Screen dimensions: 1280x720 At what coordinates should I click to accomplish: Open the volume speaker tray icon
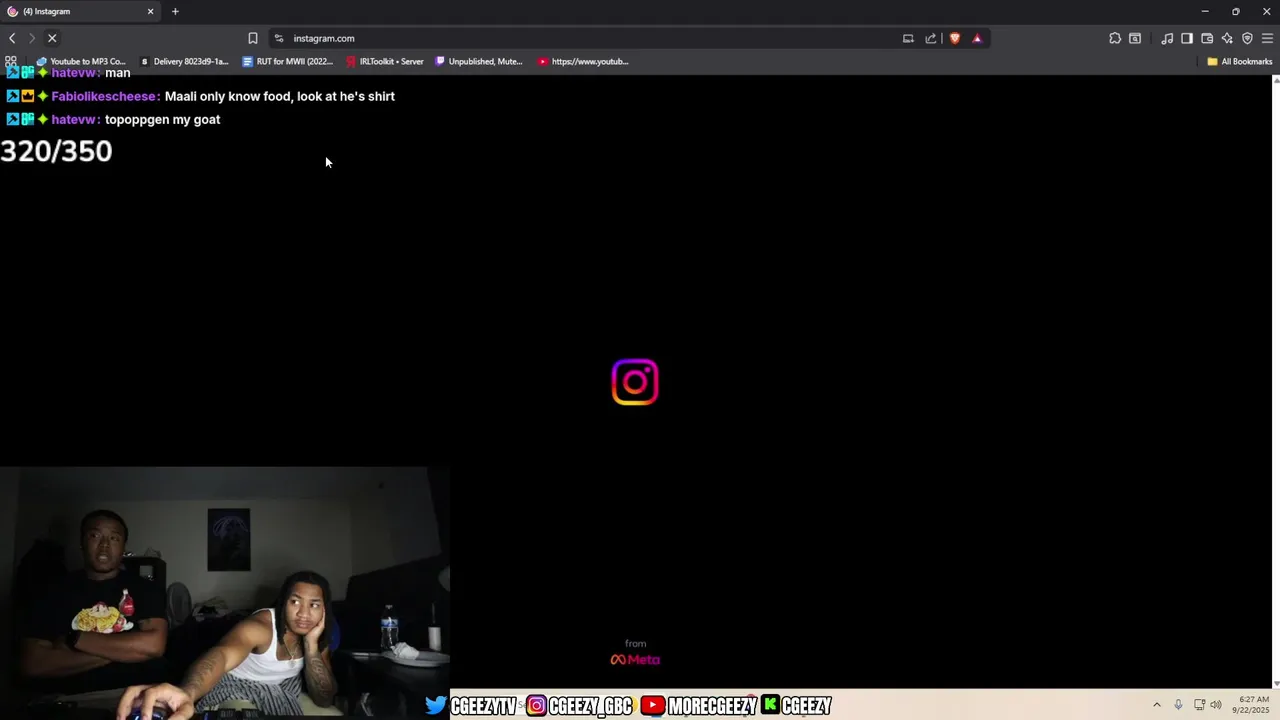[1216, 705]
